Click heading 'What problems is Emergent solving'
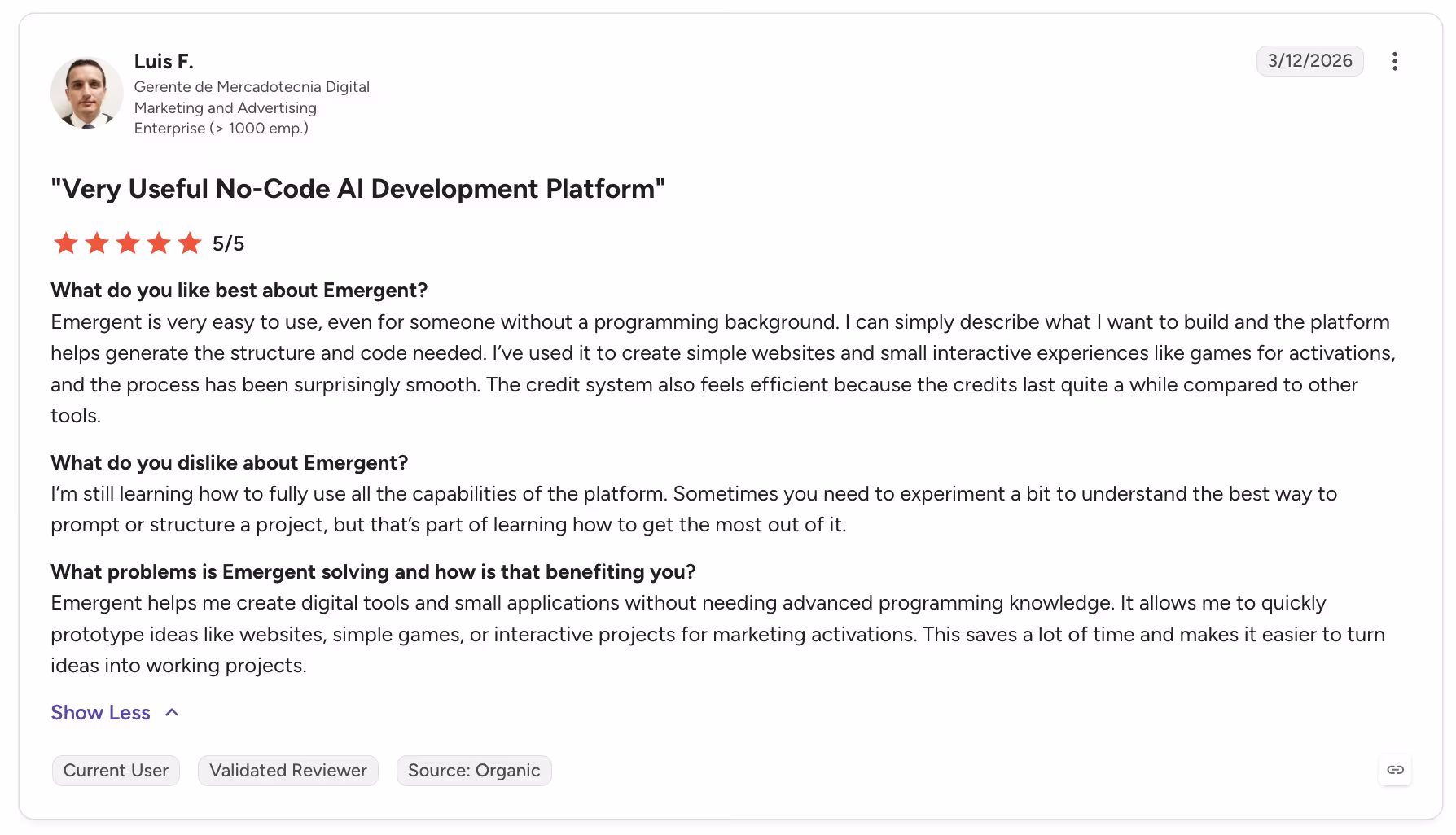The height and width of the screenshot is (835, 1456). (x=374, y=572)
